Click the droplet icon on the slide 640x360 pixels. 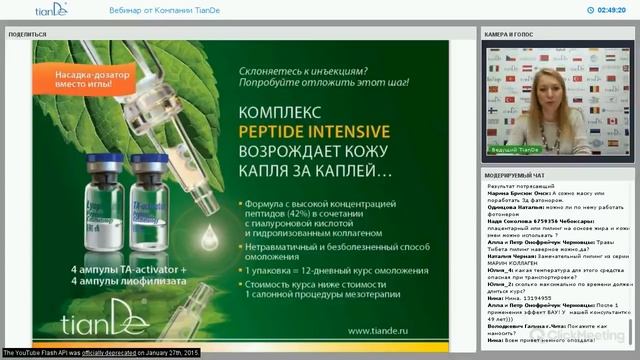click(x=209, y=237)
